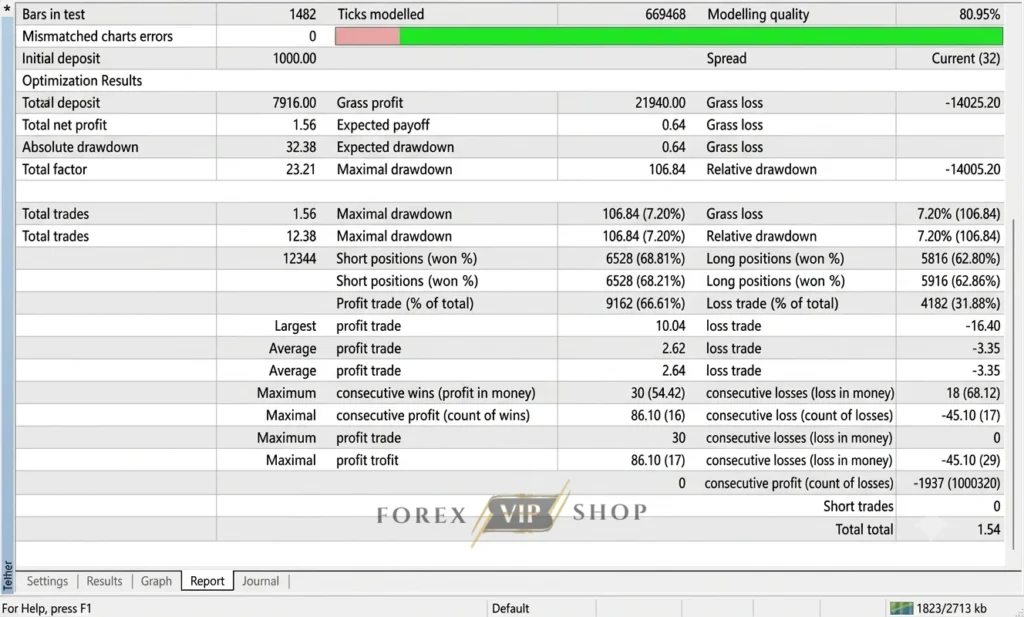Click the 'Total net profit' label

64,125
